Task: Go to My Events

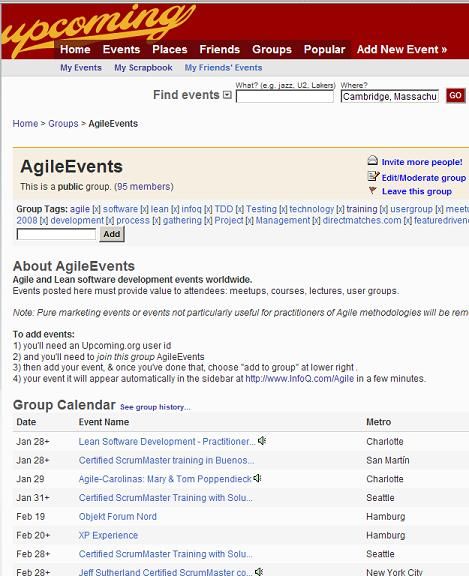Action: coord(81,68)
